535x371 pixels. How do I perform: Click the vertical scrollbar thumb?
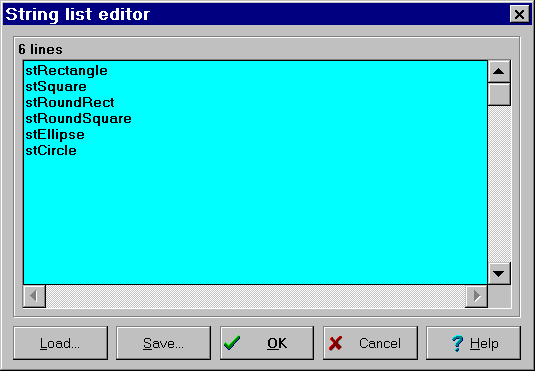499,94
